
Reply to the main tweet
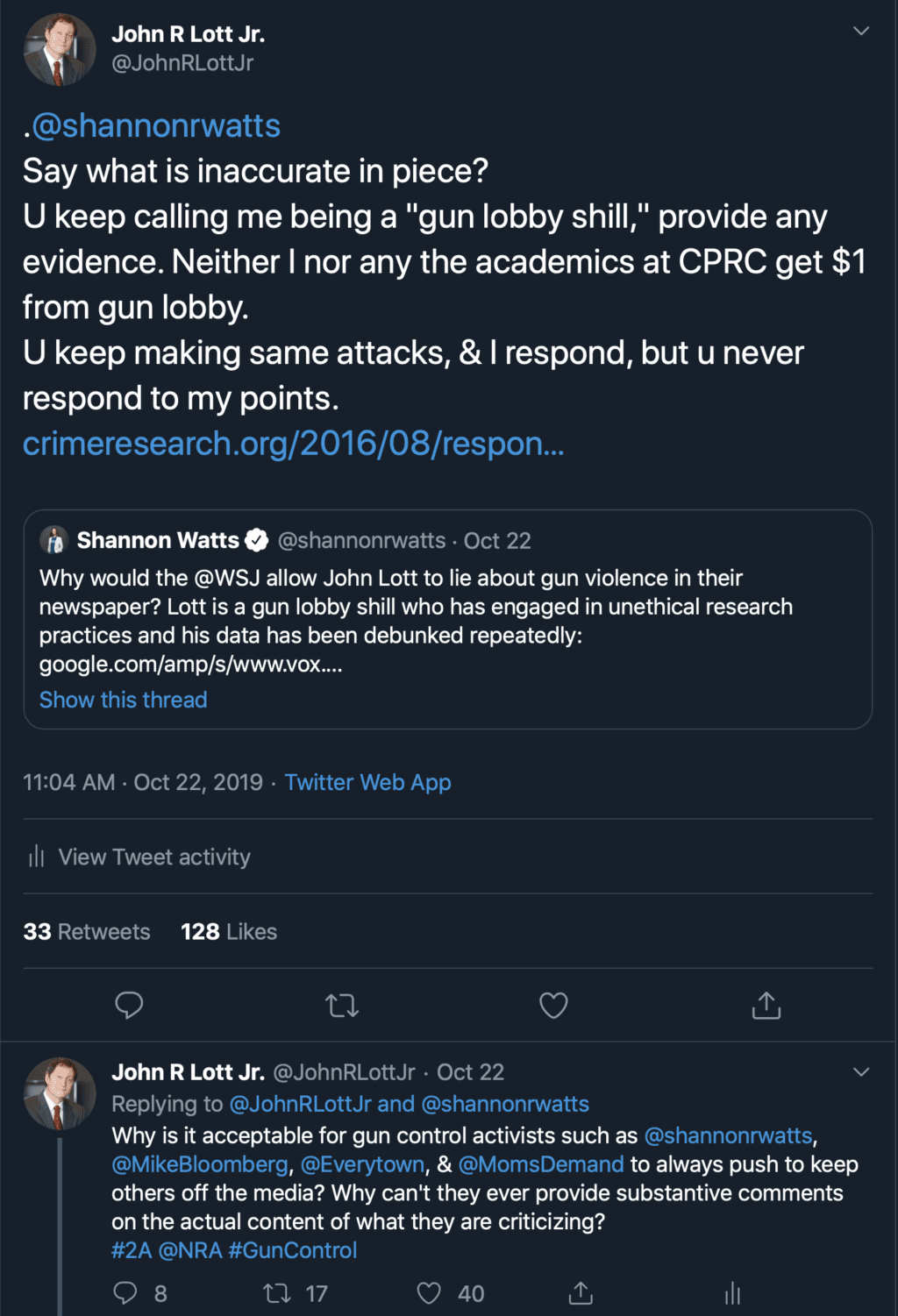click(x=129, y=1005)
